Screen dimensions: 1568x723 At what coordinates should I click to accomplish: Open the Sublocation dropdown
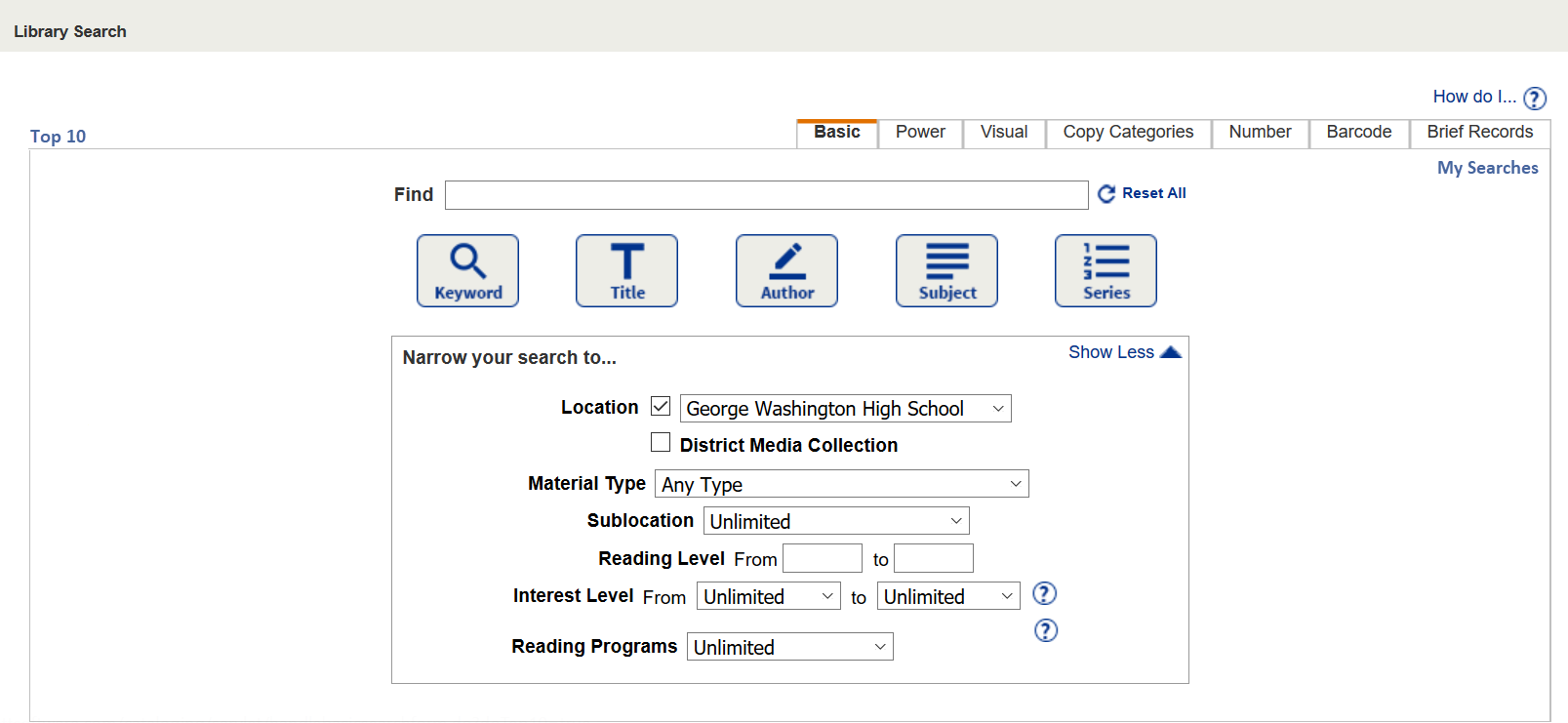pos(836,521)
